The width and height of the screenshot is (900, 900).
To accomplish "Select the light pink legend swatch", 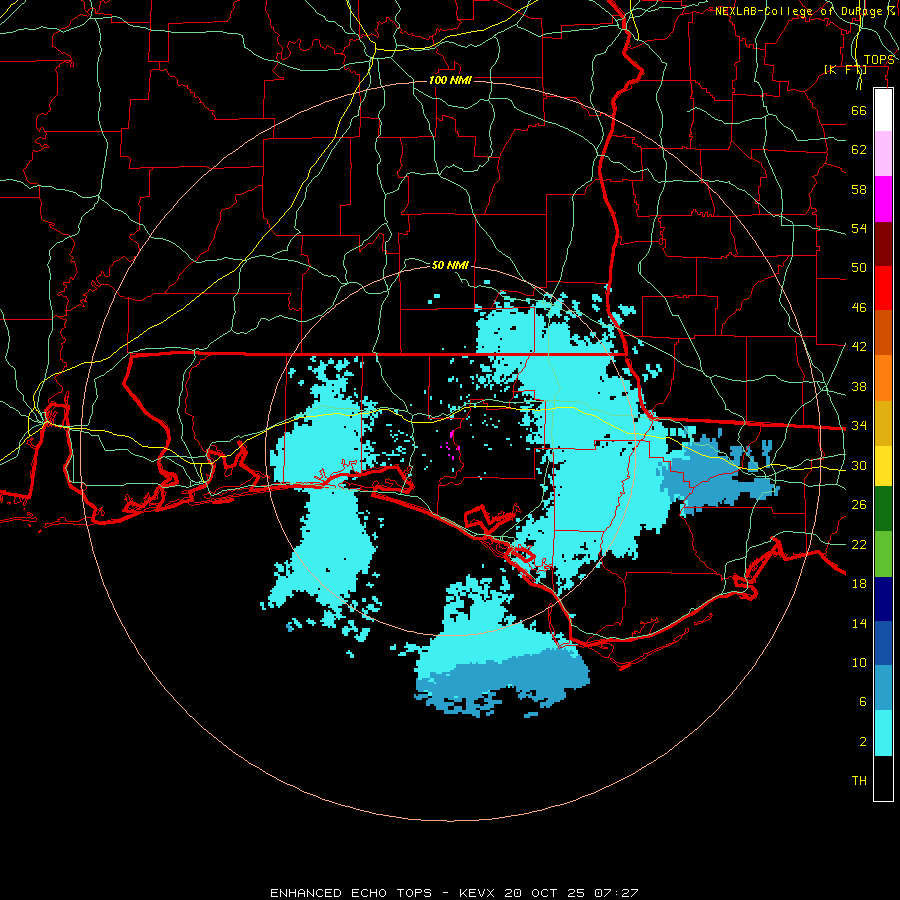I will pos(883,154).
